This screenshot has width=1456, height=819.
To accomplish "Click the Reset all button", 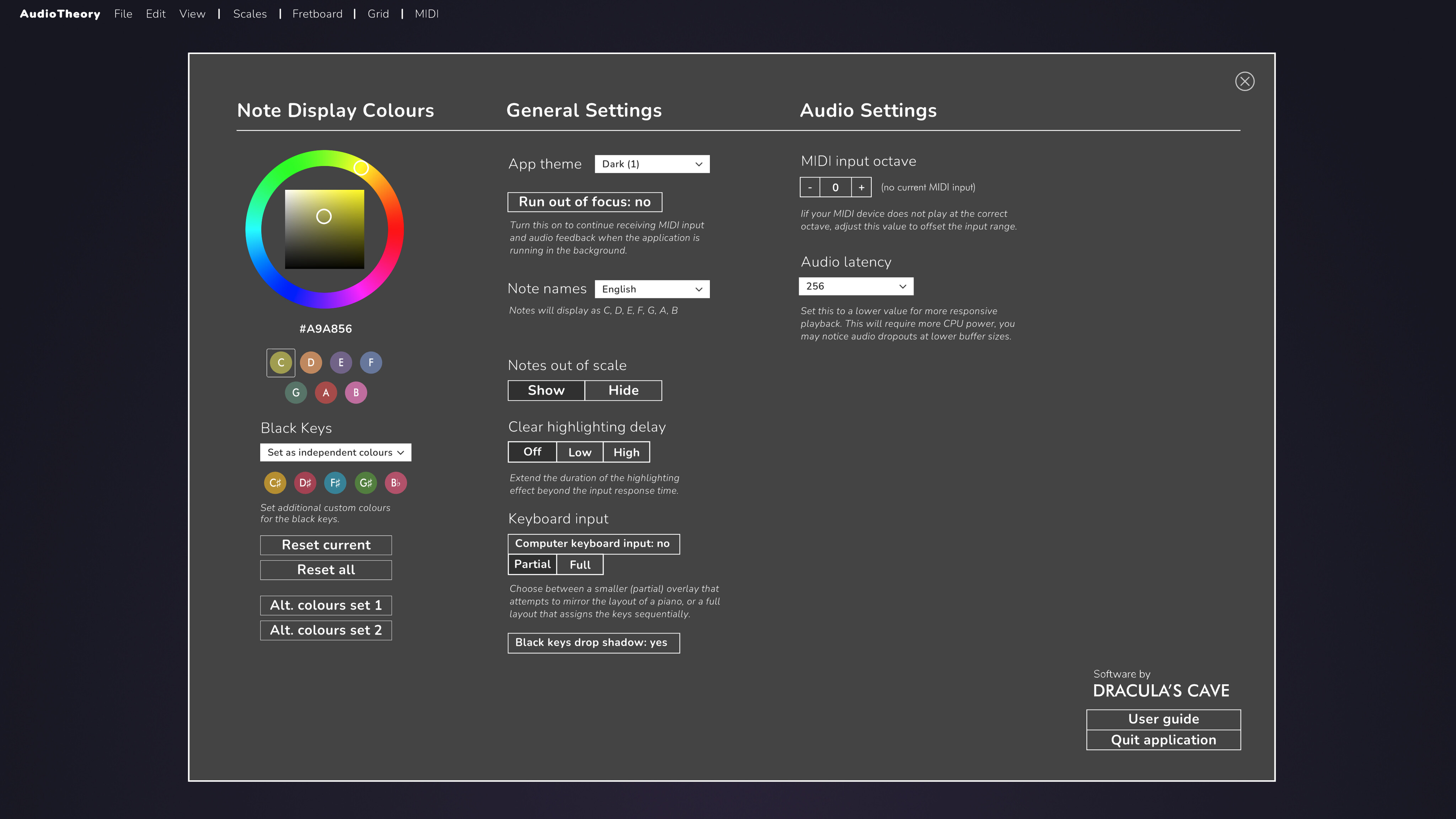I will (x=326, y=570).
